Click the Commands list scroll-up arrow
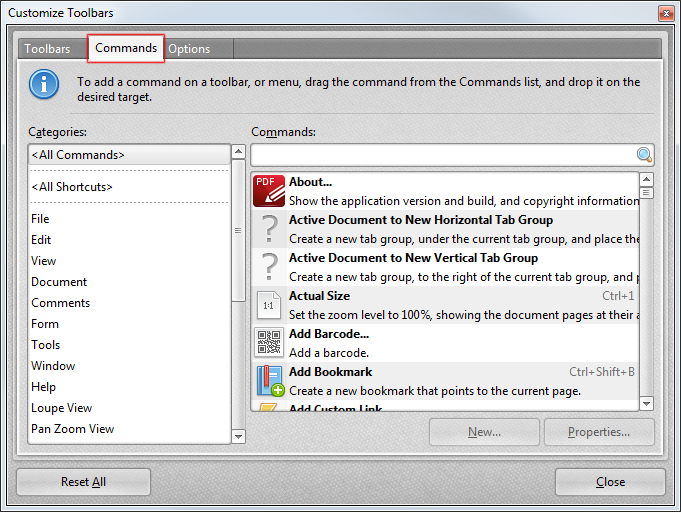The height and width of the screenshot is (512, 681). pyautogui.click(x=646, y=179)
